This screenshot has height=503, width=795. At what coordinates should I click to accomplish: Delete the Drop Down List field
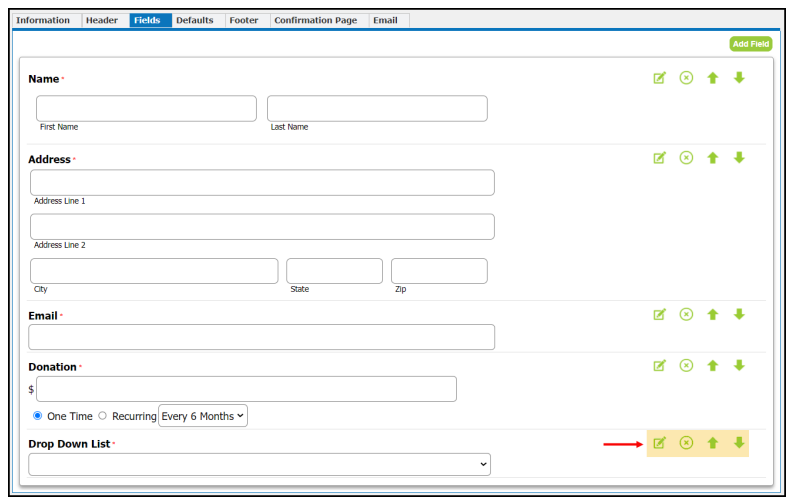pos(686,443)
